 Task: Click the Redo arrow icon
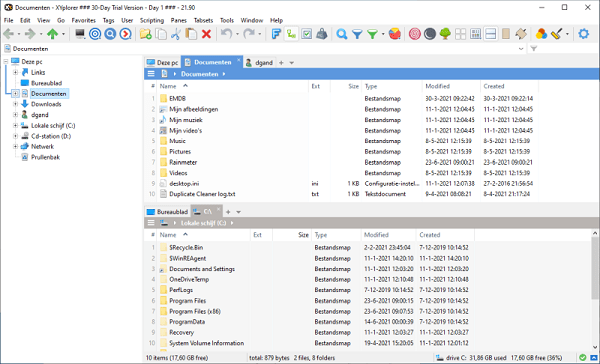[249, 34]
